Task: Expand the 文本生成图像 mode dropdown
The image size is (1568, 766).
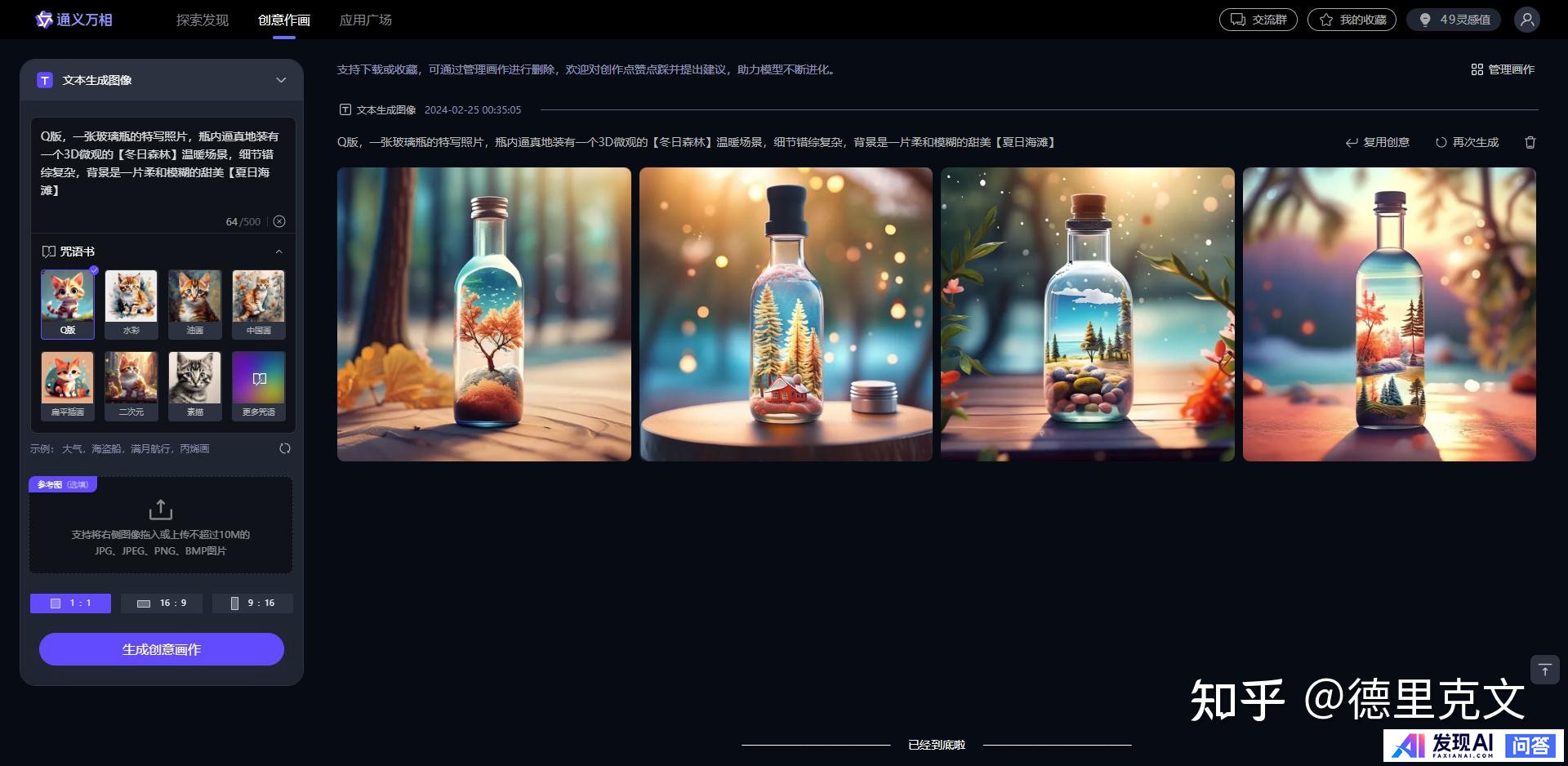Action: click(x=281, y=80)
